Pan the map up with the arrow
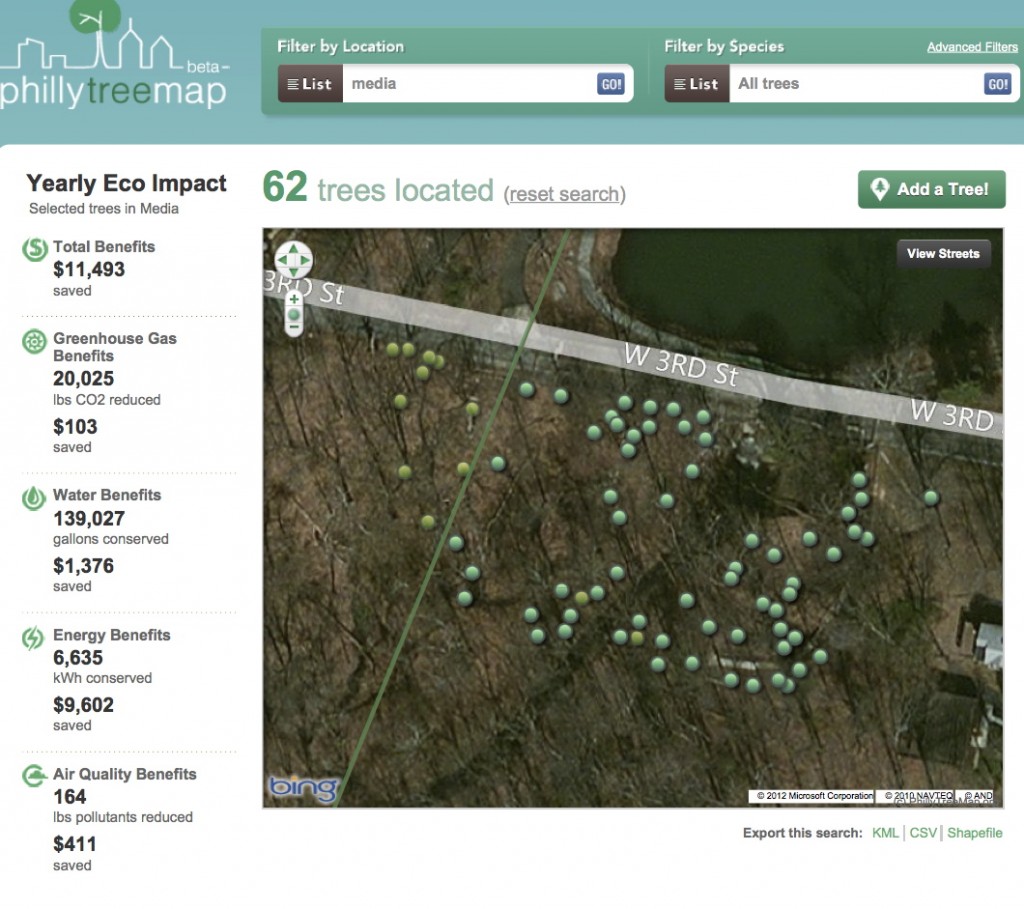This screenshot has width=1024, height=909. click(293, 249)
